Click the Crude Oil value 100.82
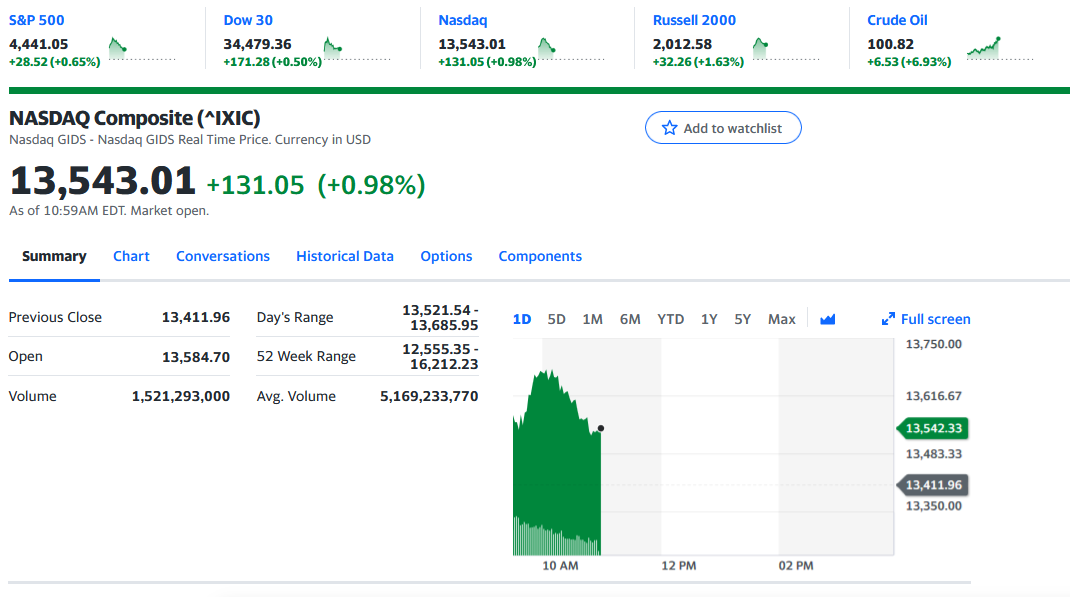The height and width of the screenshot is (597, 1070). coord(891,44)
